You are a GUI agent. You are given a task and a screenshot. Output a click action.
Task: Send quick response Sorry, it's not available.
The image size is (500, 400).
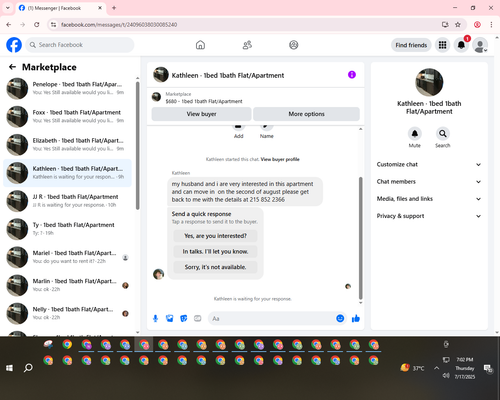[215, 267]
